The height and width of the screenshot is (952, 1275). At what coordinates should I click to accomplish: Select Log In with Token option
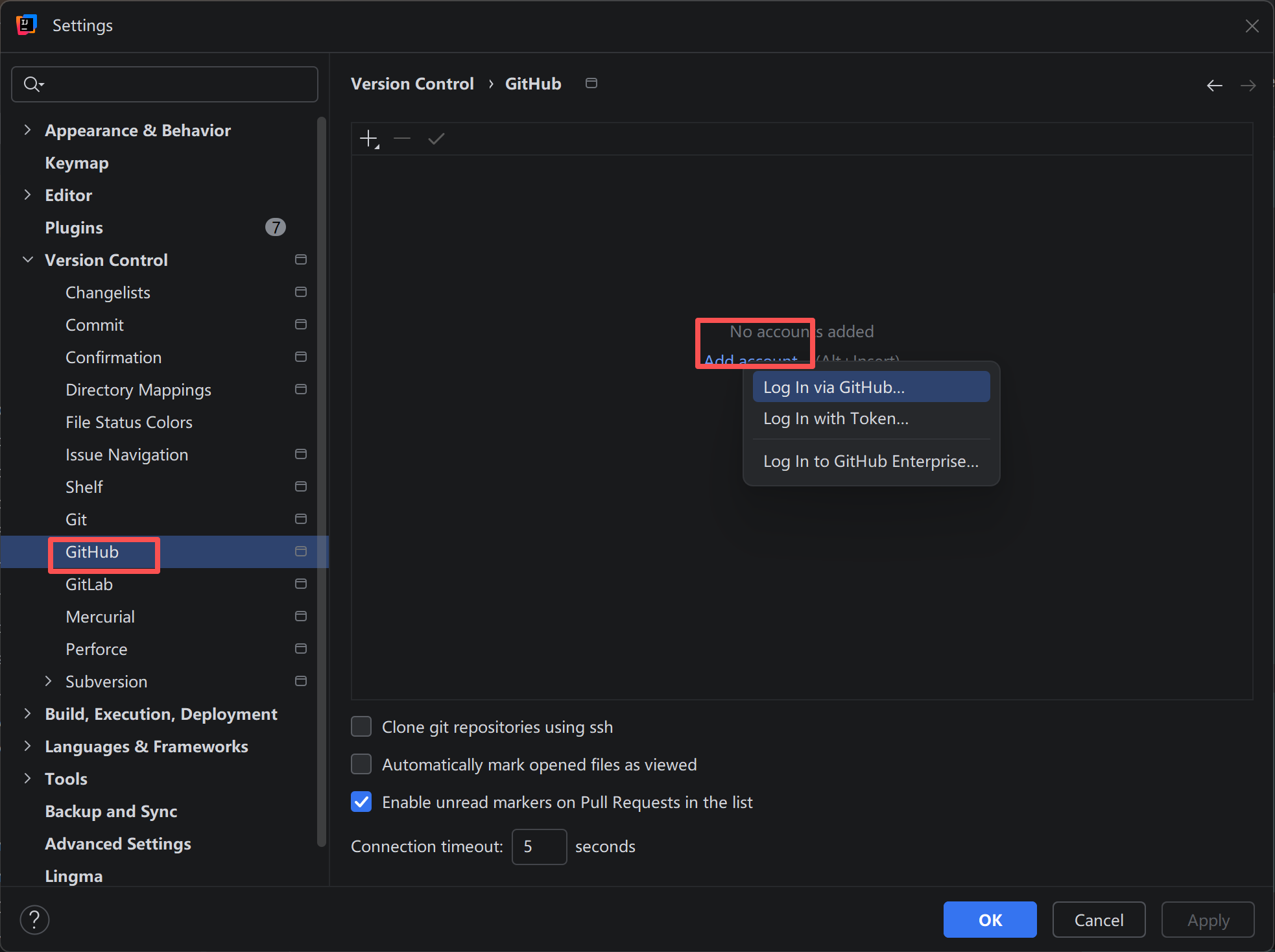pyautogui.click(x=835, y=418)
